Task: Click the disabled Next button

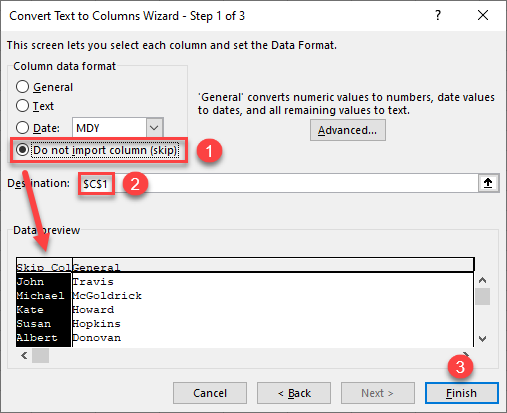Action: point(378,393)
